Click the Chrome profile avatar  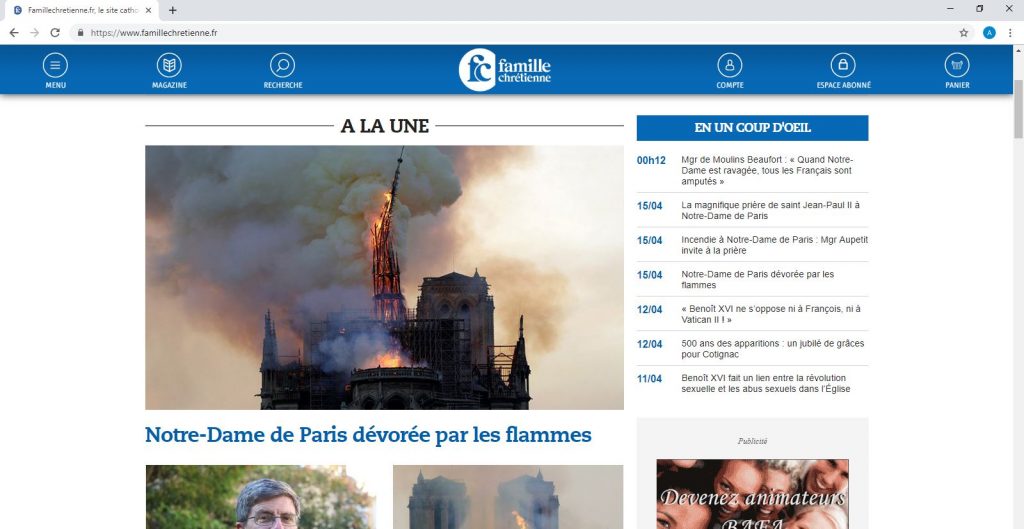pos(989,32)
